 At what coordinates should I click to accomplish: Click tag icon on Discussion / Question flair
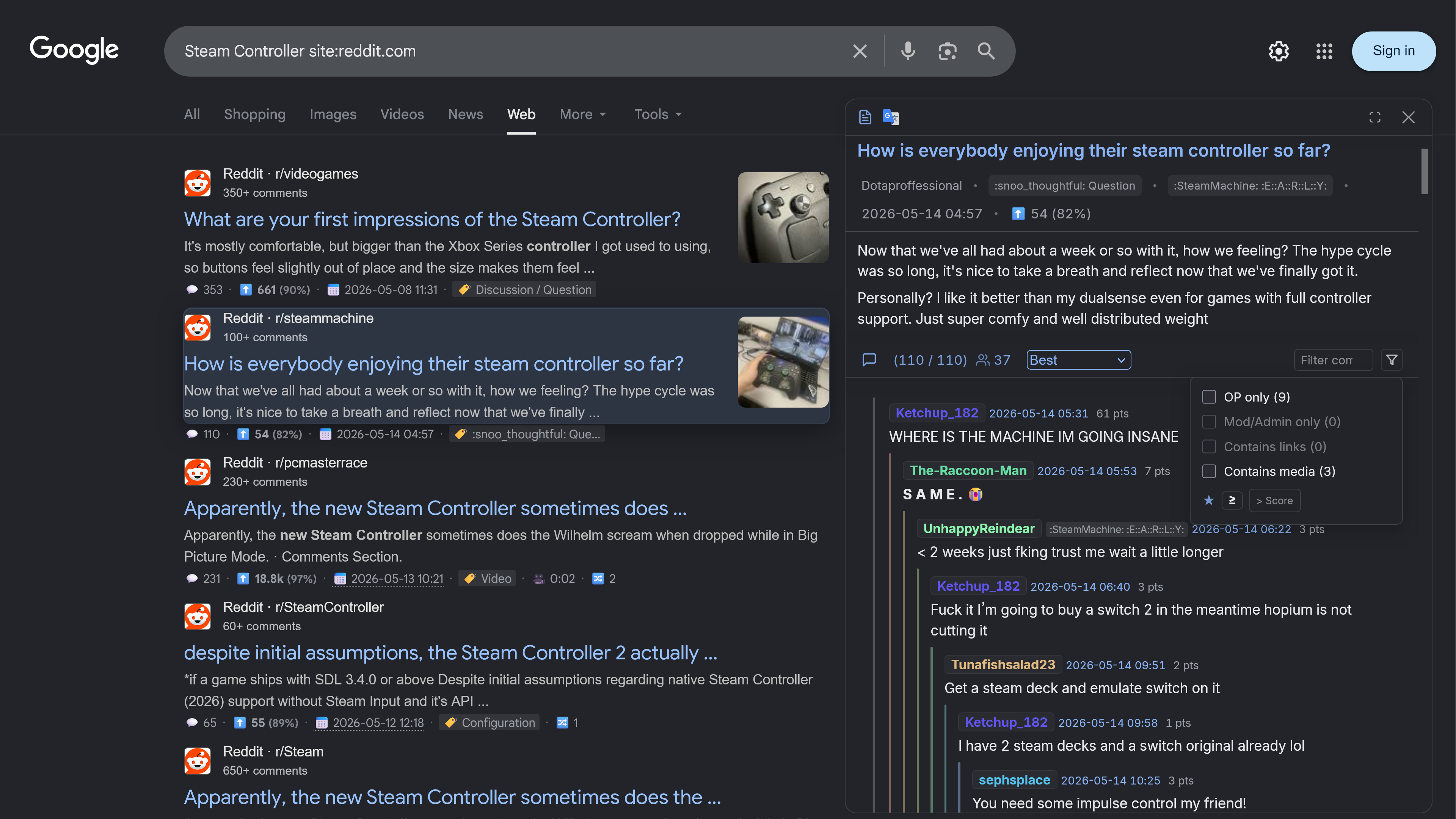(464, 290)
